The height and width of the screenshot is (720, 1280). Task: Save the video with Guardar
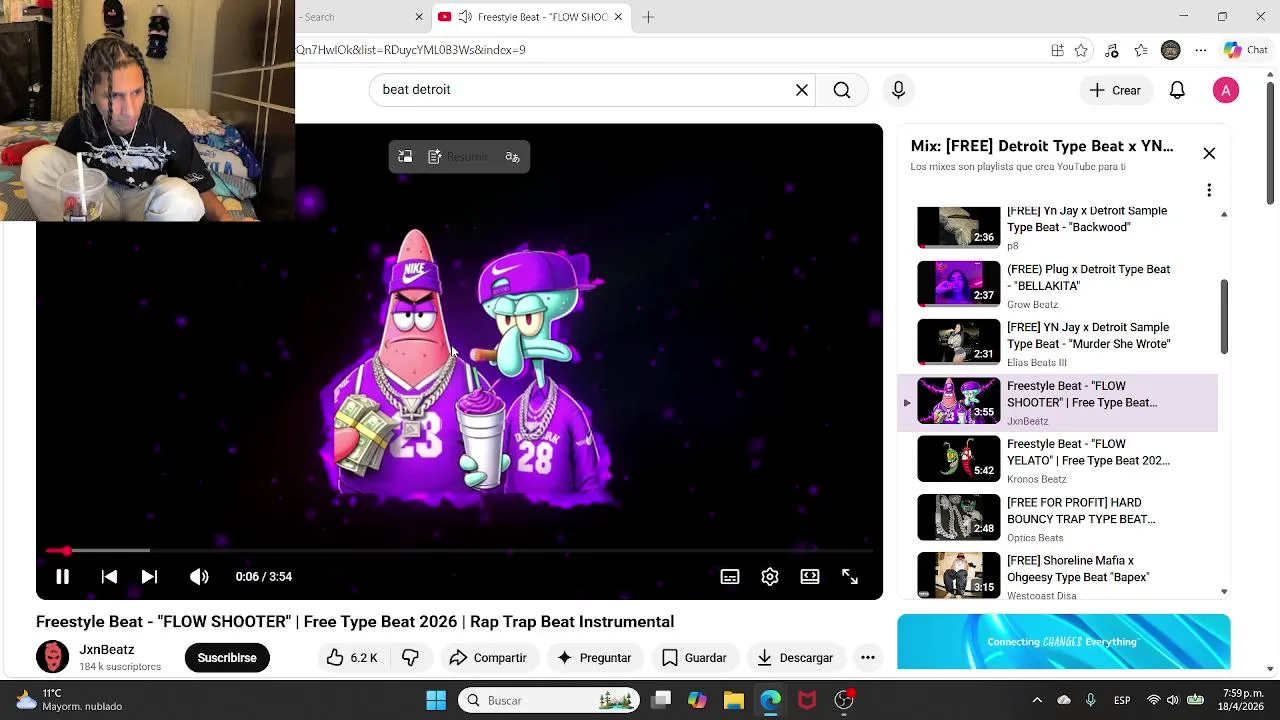694,658
